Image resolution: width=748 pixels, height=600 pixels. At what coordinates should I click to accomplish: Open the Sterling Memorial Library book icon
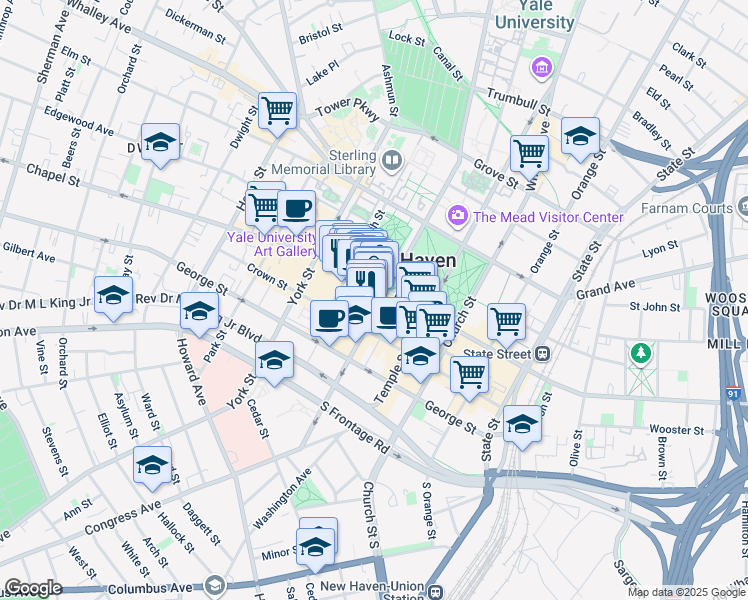click(x=392, y=160)
